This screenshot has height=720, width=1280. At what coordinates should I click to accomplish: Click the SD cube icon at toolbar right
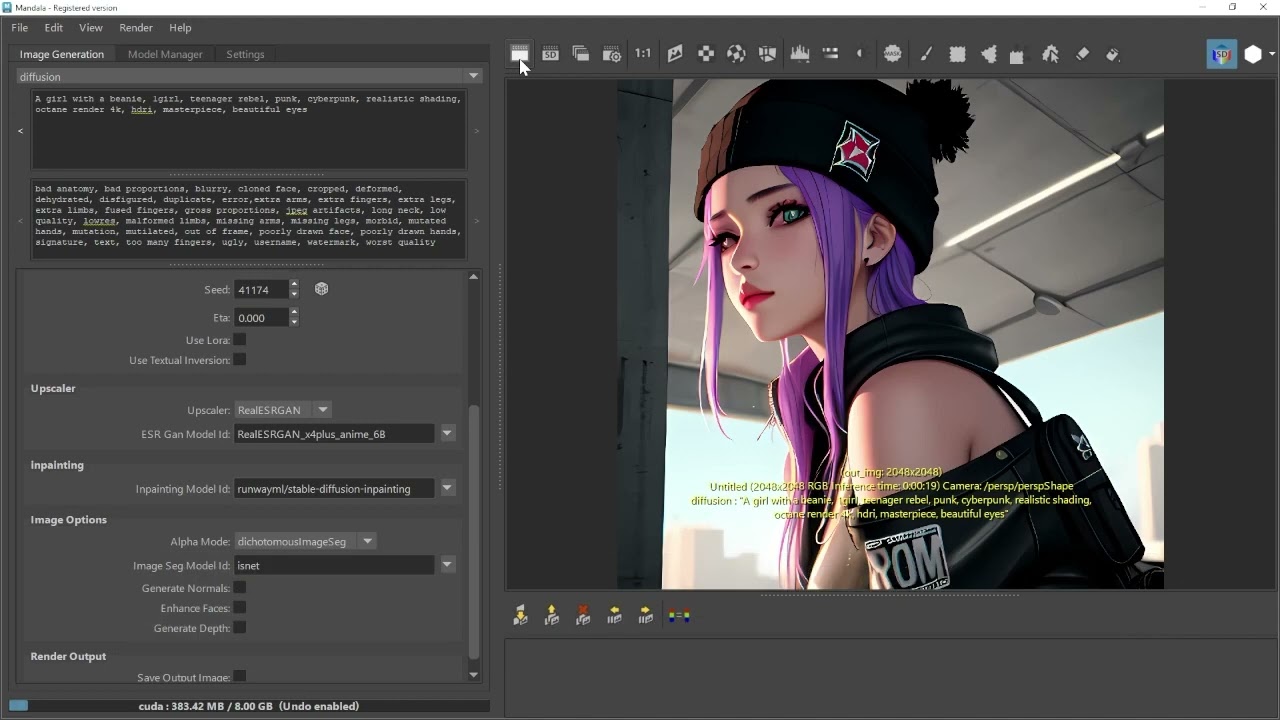[x=1221, y=55]
